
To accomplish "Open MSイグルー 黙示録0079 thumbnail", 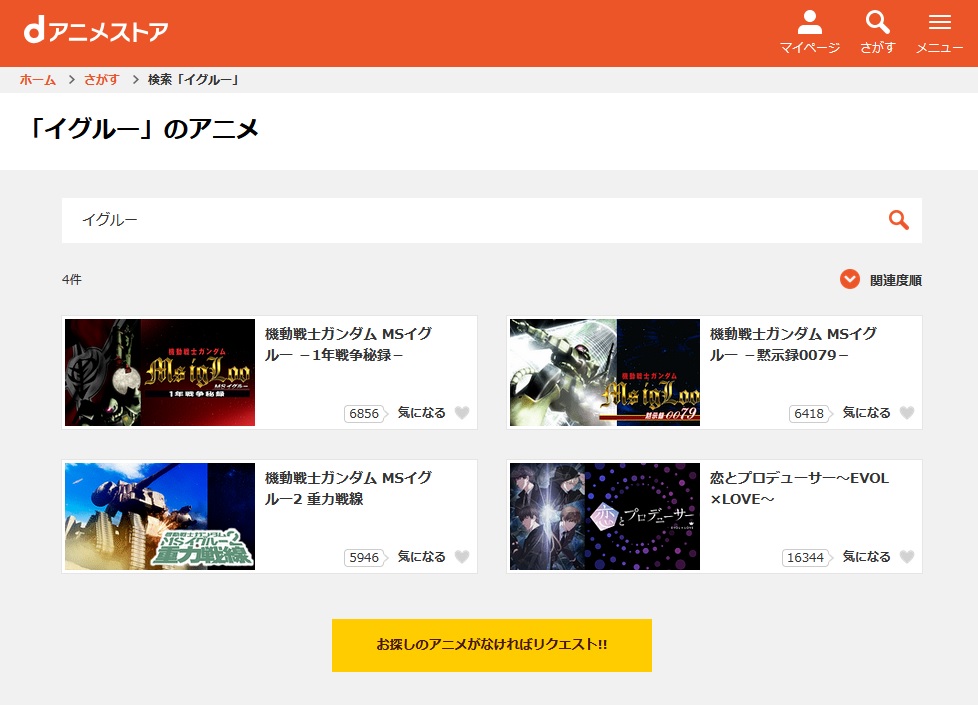I will (x=604, y=372).
